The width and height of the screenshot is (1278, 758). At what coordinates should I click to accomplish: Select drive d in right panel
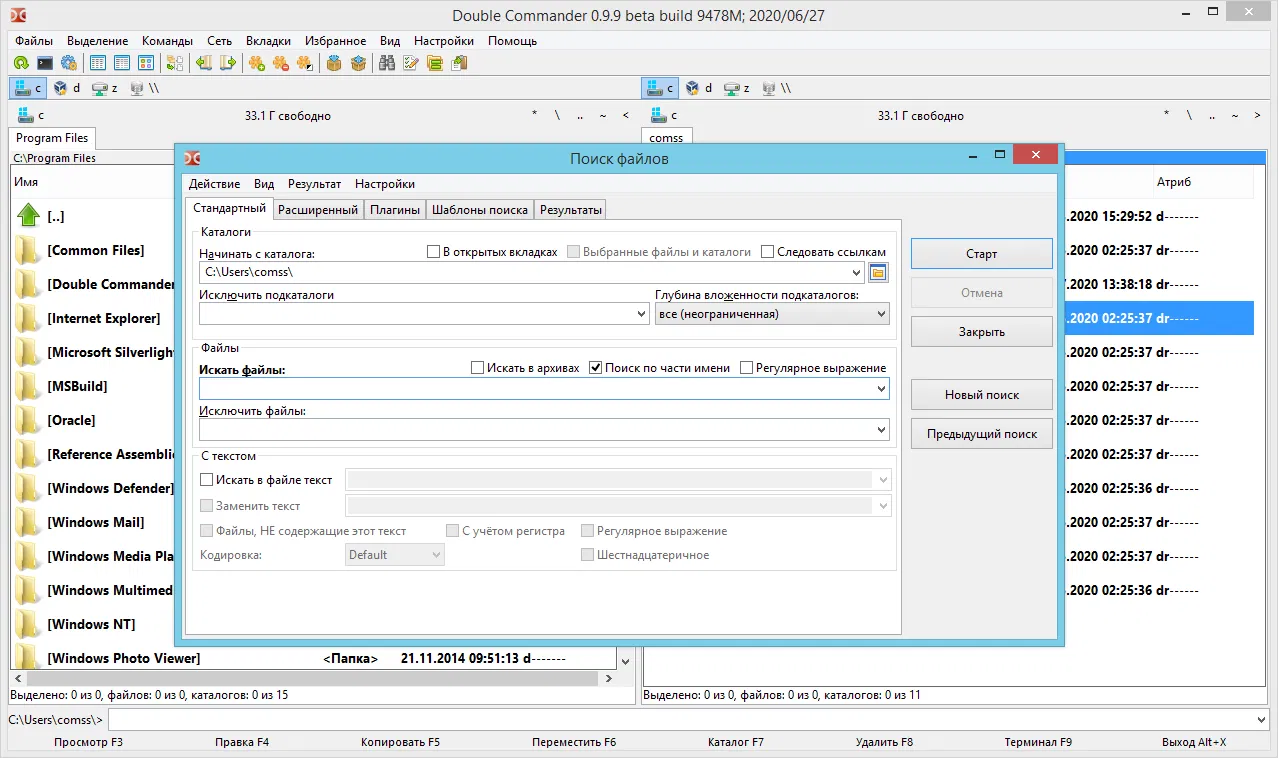[x=699, y=88]
